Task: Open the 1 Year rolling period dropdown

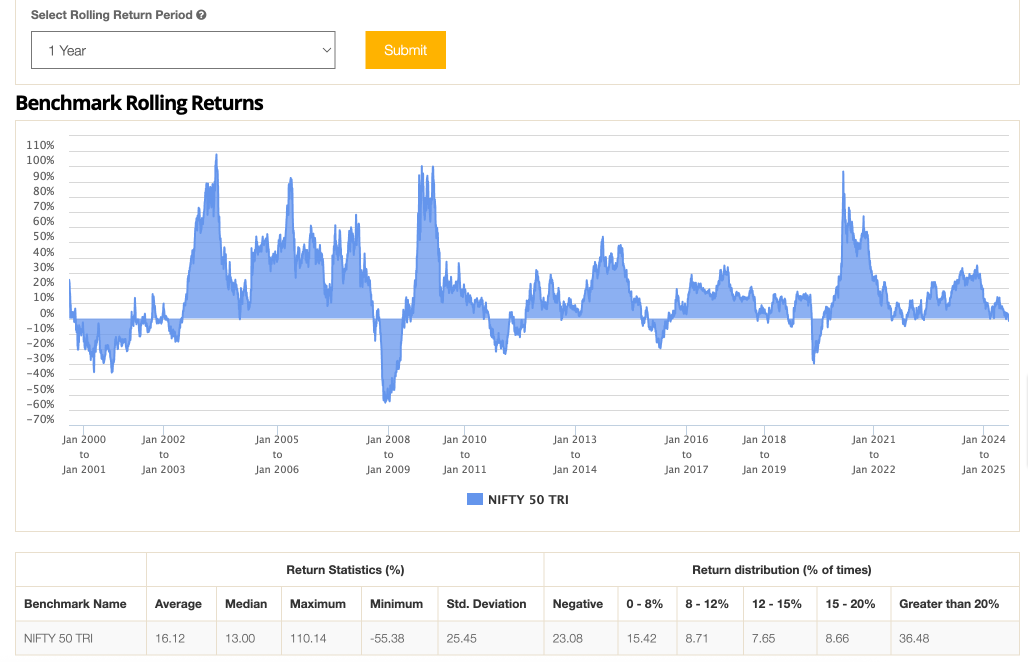Action: pos(183,50)
